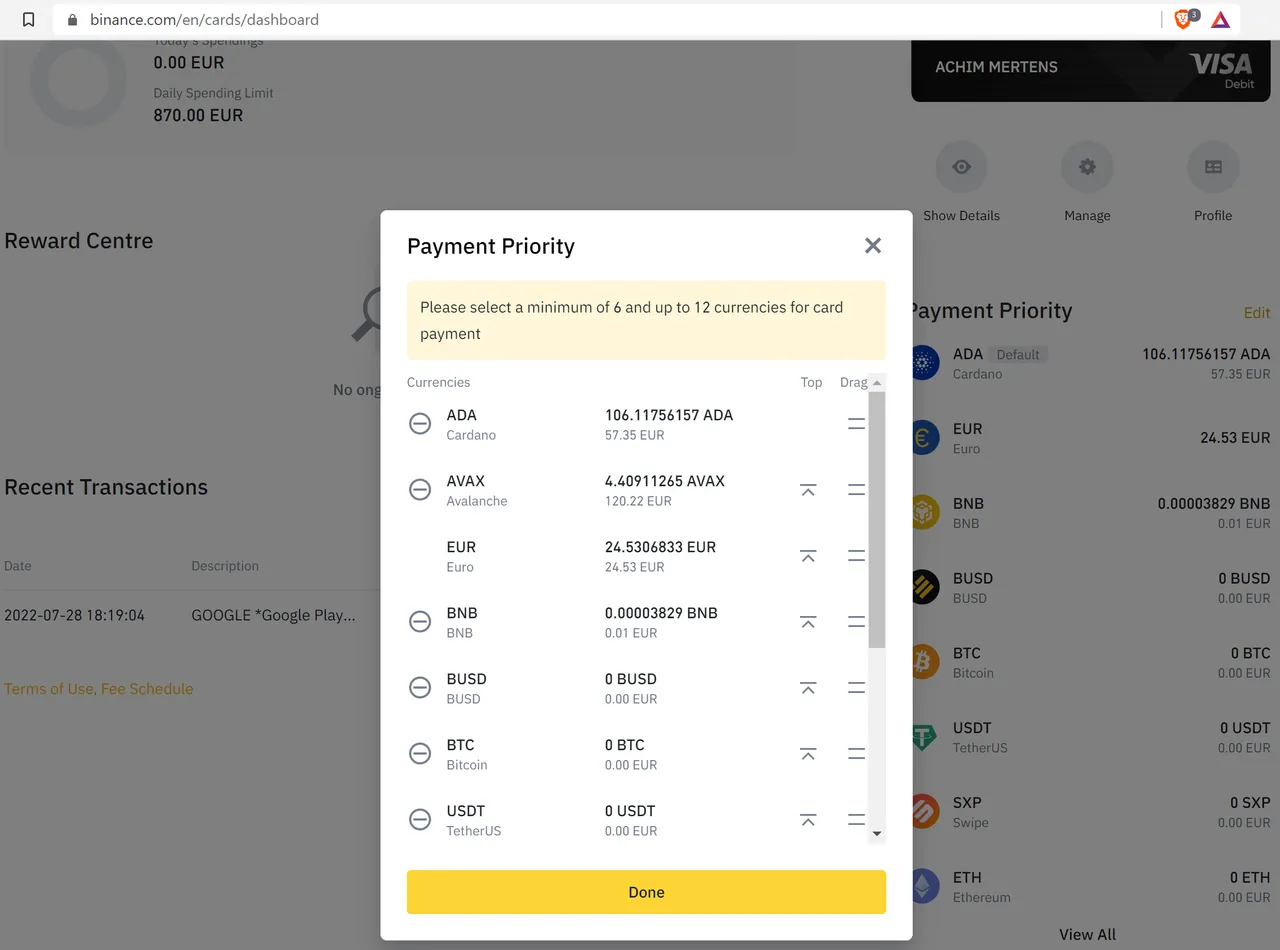Click the currency list scroll-down arrow
Screen dimensions: 1280x950
click(877, 833)
